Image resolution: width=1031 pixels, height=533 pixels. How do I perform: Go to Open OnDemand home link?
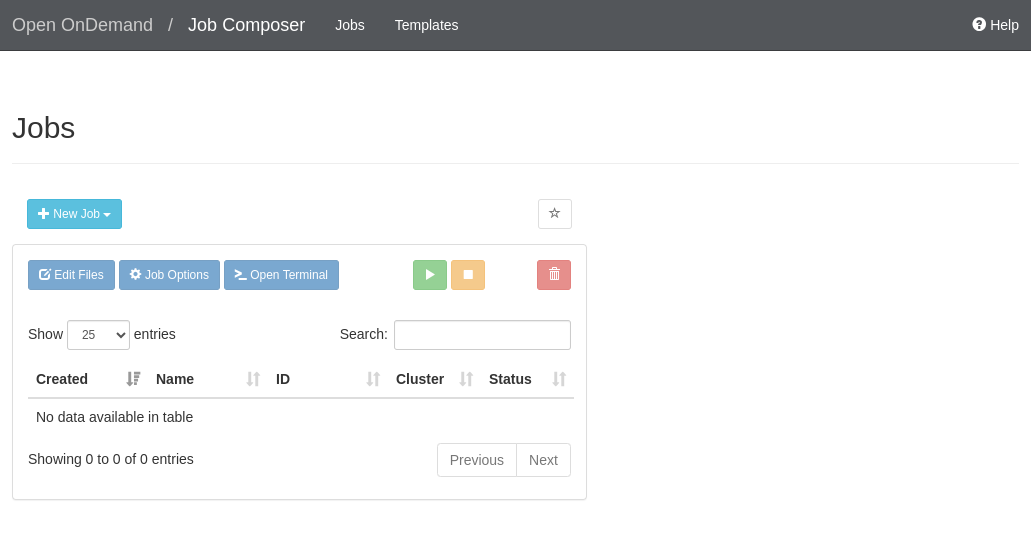pos(82,25)
